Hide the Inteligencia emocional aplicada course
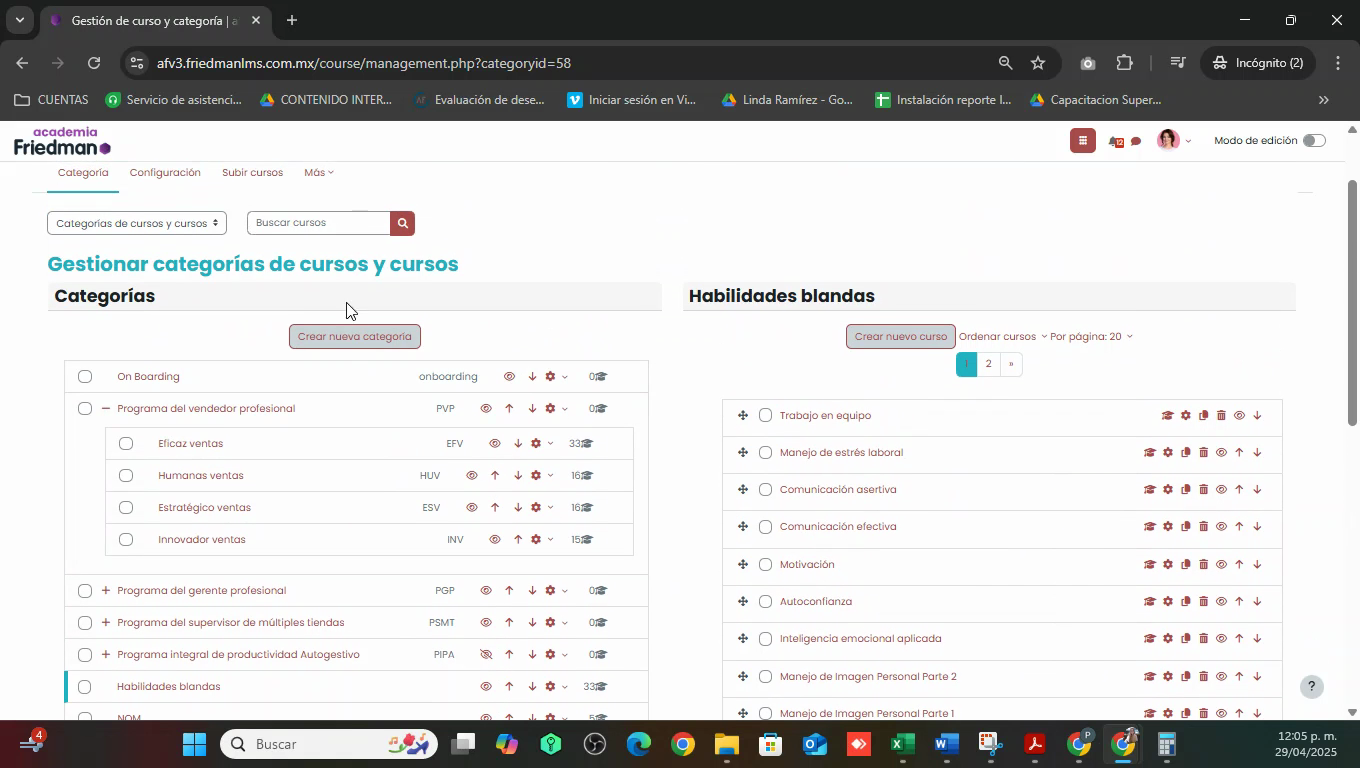The width and height of the screenshot is (1360, 768). pyautogui.click(x=1221, y=639)
